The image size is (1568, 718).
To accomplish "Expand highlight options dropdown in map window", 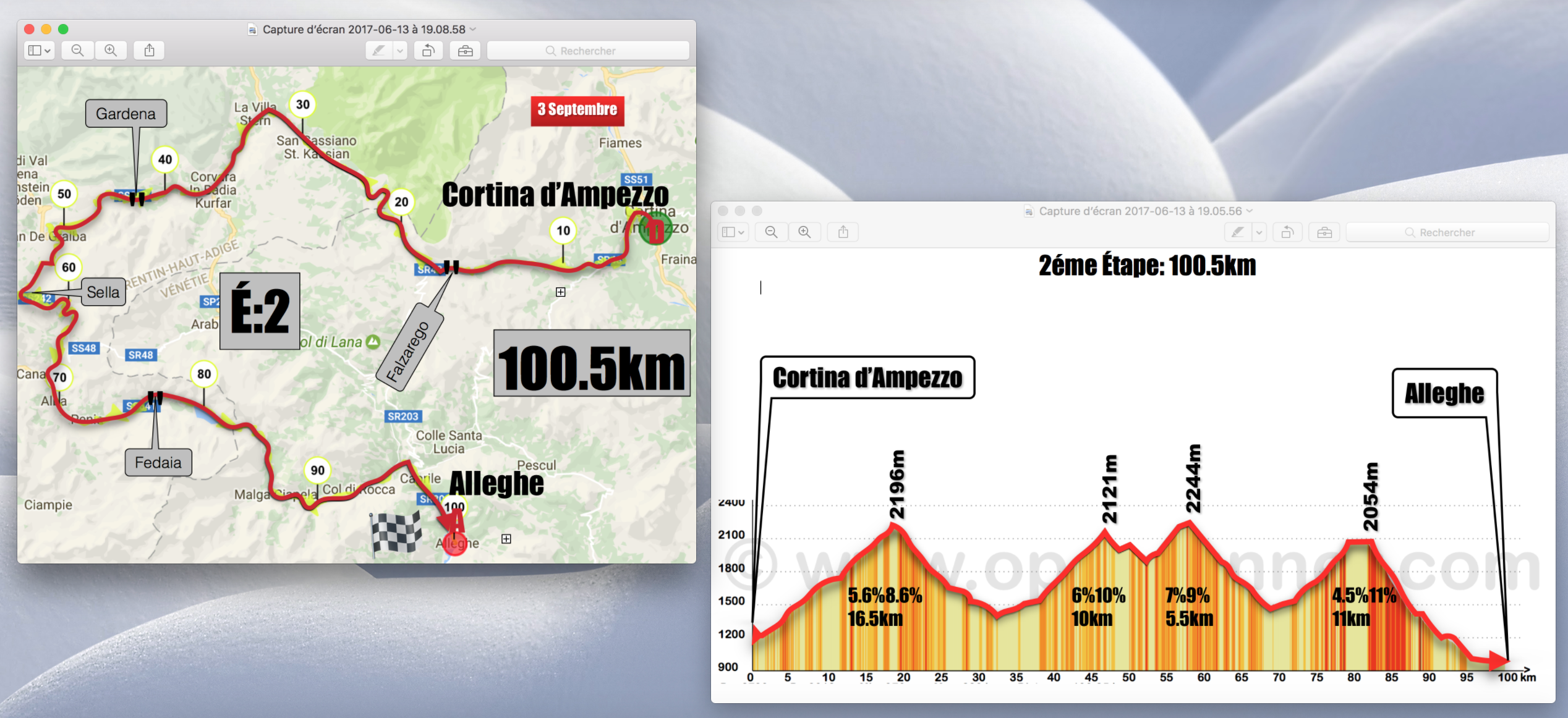I will [x=401, y=51].
